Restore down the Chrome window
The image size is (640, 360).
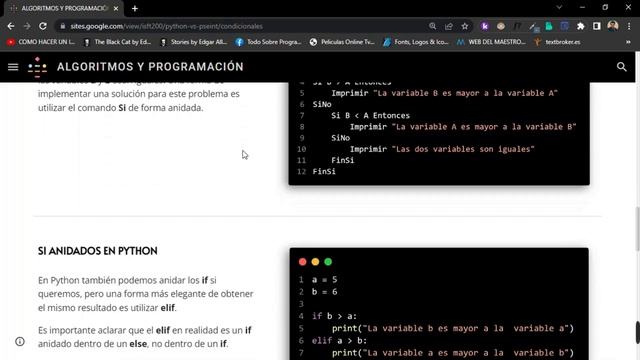pos(605,7)
